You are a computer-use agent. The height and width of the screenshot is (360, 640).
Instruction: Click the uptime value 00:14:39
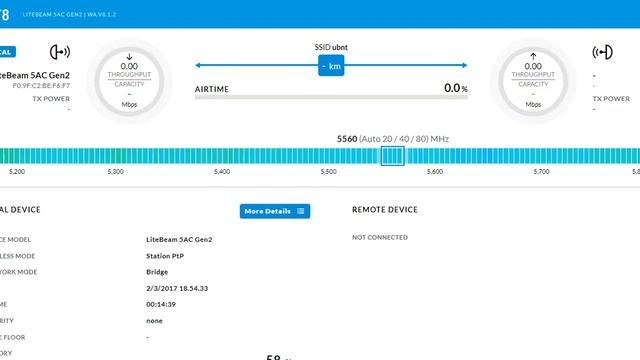pyautogui.click(x=161, y=304)
